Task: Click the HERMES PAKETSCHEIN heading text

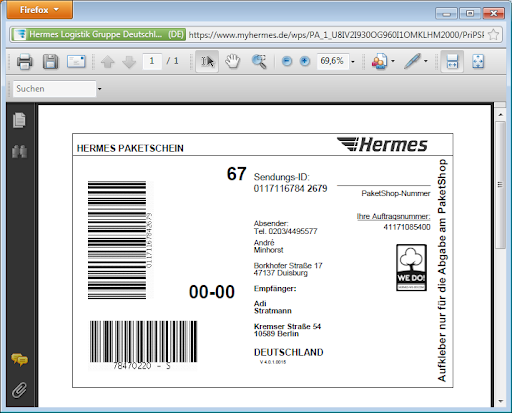Action: tap(130, 148)
